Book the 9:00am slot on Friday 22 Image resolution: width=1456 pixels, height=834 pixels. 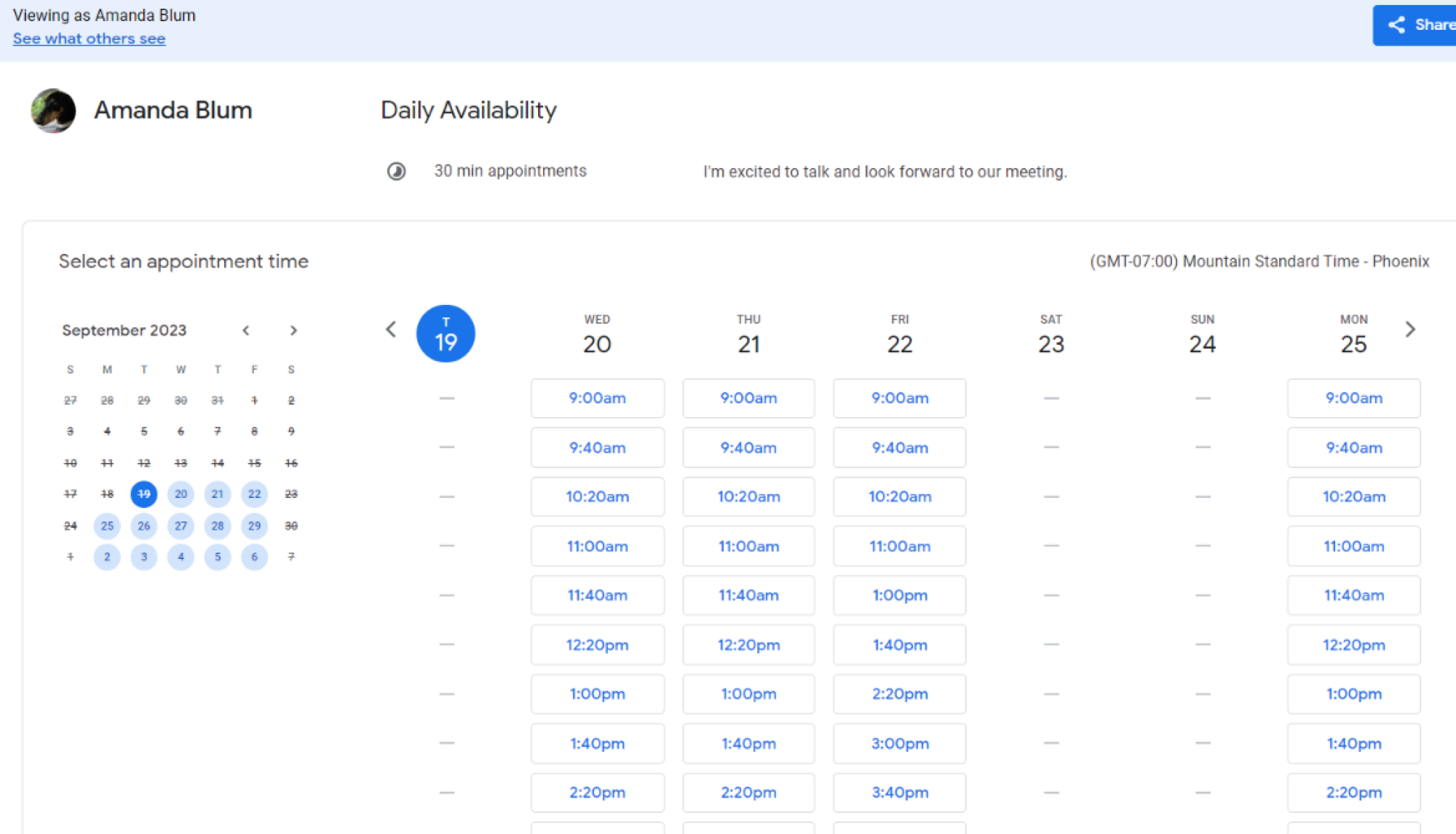pyautogui.click(x=900, y=398)
